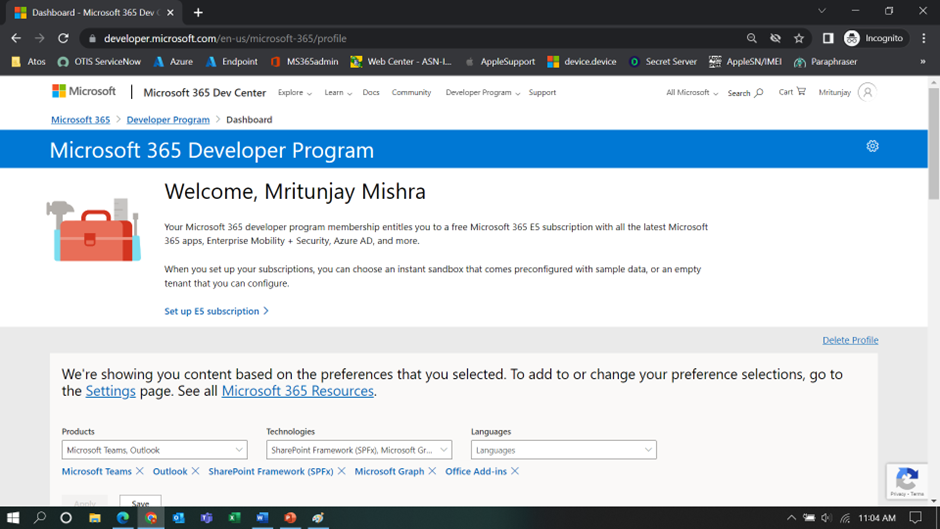This screenshot has width=940, height=529.
Task: Click the Delete Profile link
Action: point(850,340)
